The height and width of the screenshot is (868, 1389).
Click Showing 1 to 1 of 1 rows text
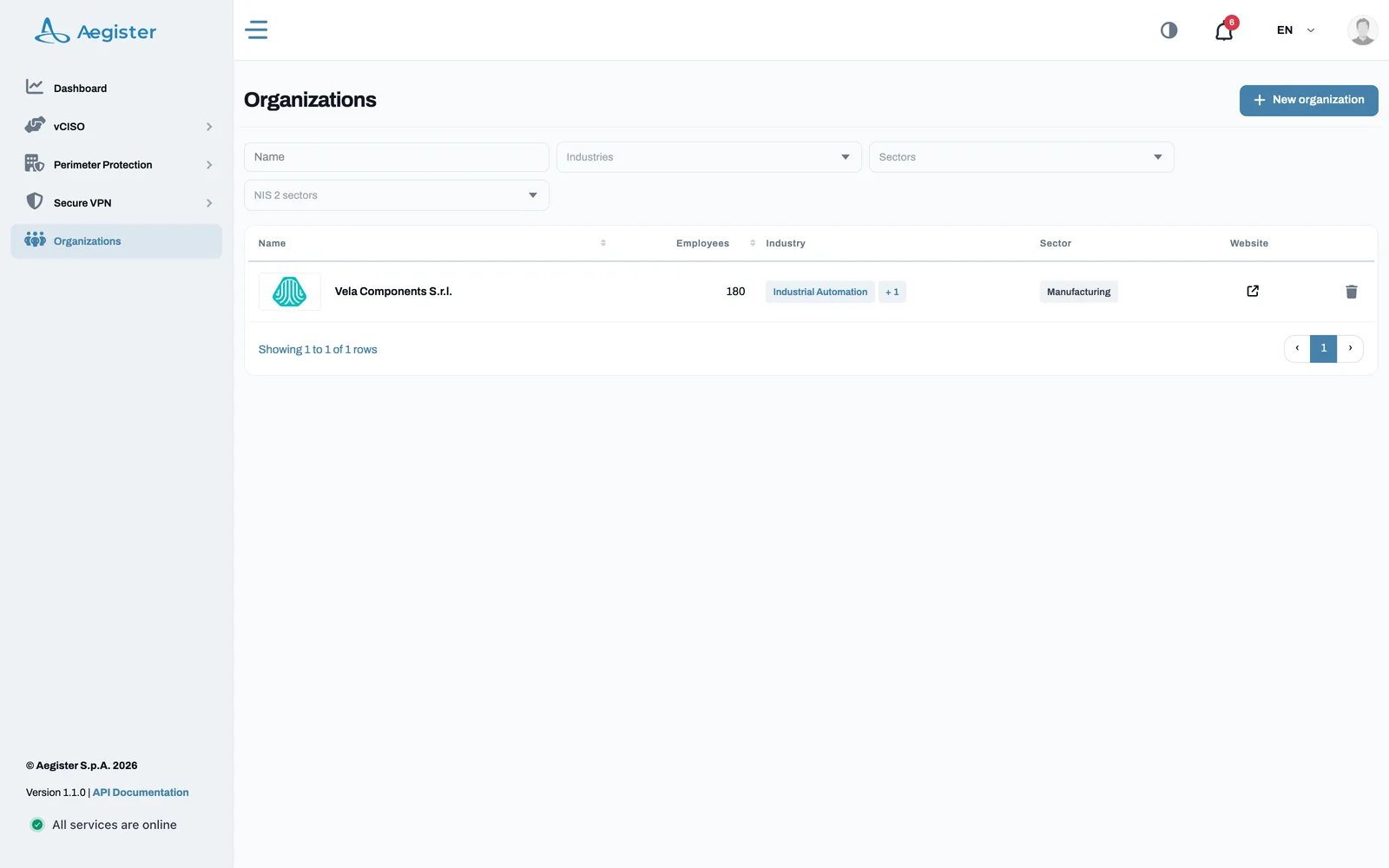click(318, 350)
